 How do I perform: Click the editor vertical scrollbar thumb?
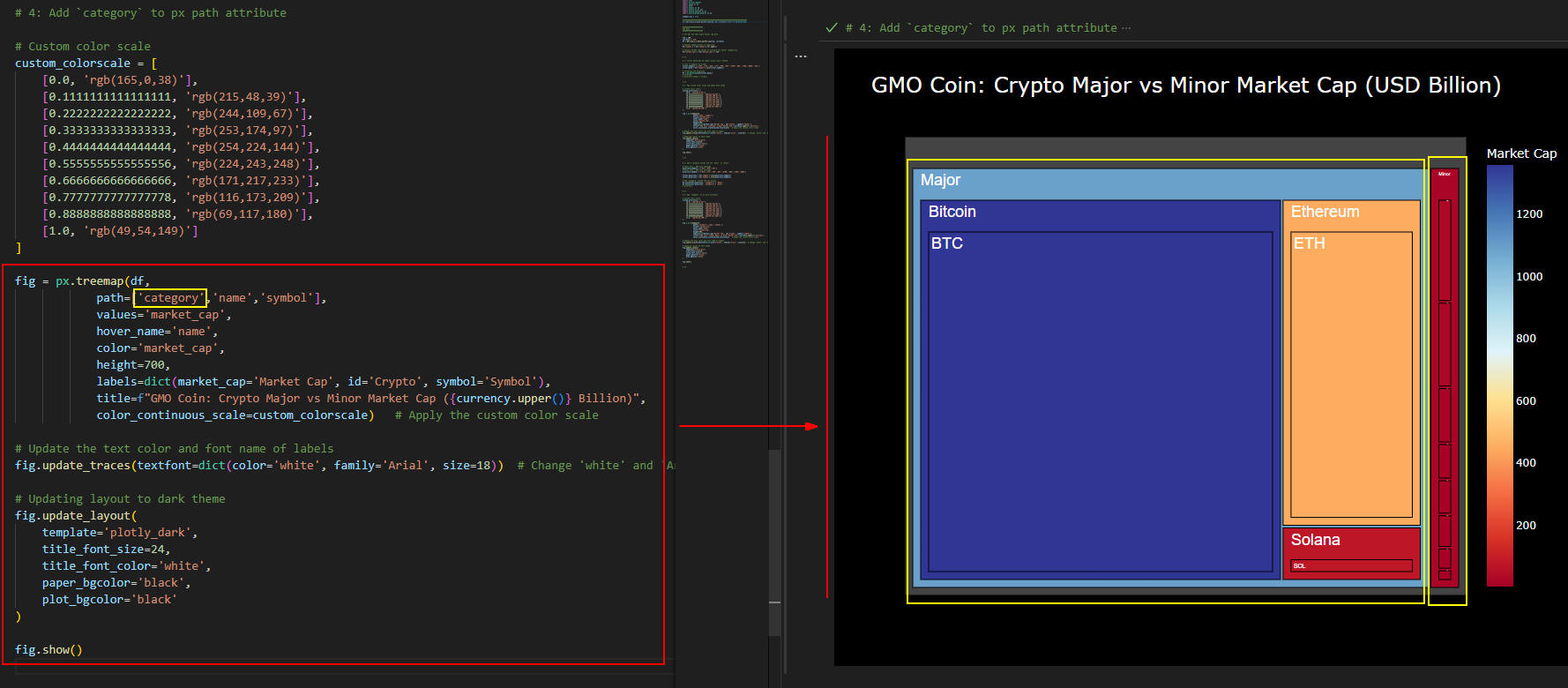(x=774, y=542)
